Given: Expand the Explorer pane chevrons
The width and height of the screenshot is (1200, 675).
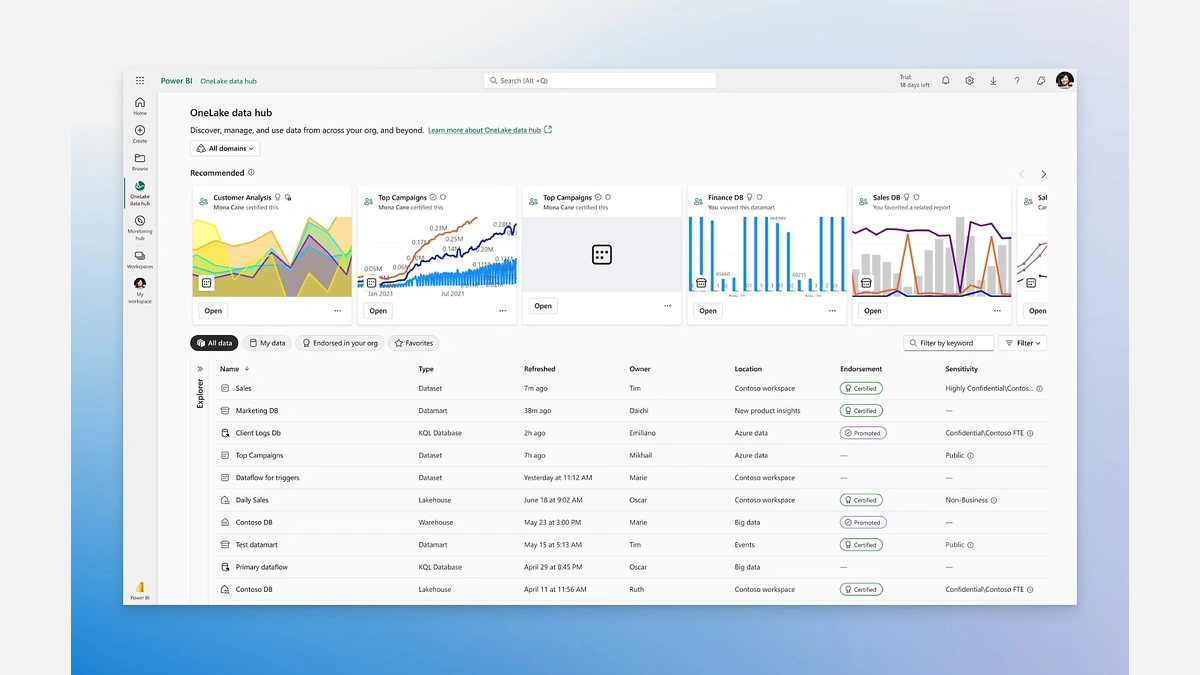Looking at the screenshot, I should 200,369.
